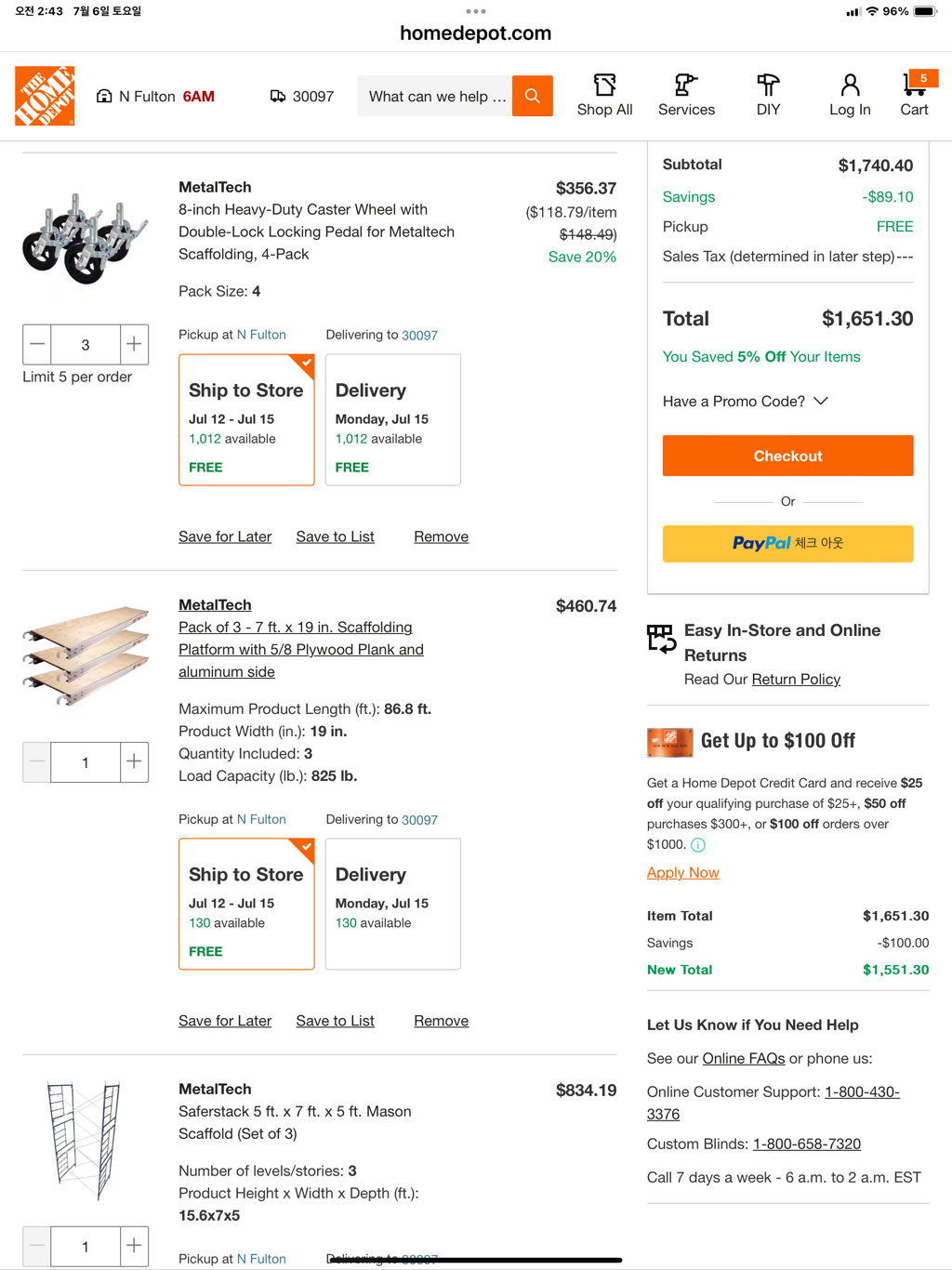Click the orange search magnifier button
952x1270 pixels.
click(532, 96)
